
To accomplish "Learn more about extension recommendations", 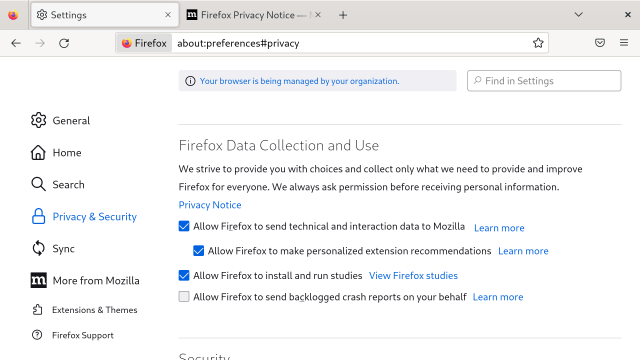I will click(523, 251).
